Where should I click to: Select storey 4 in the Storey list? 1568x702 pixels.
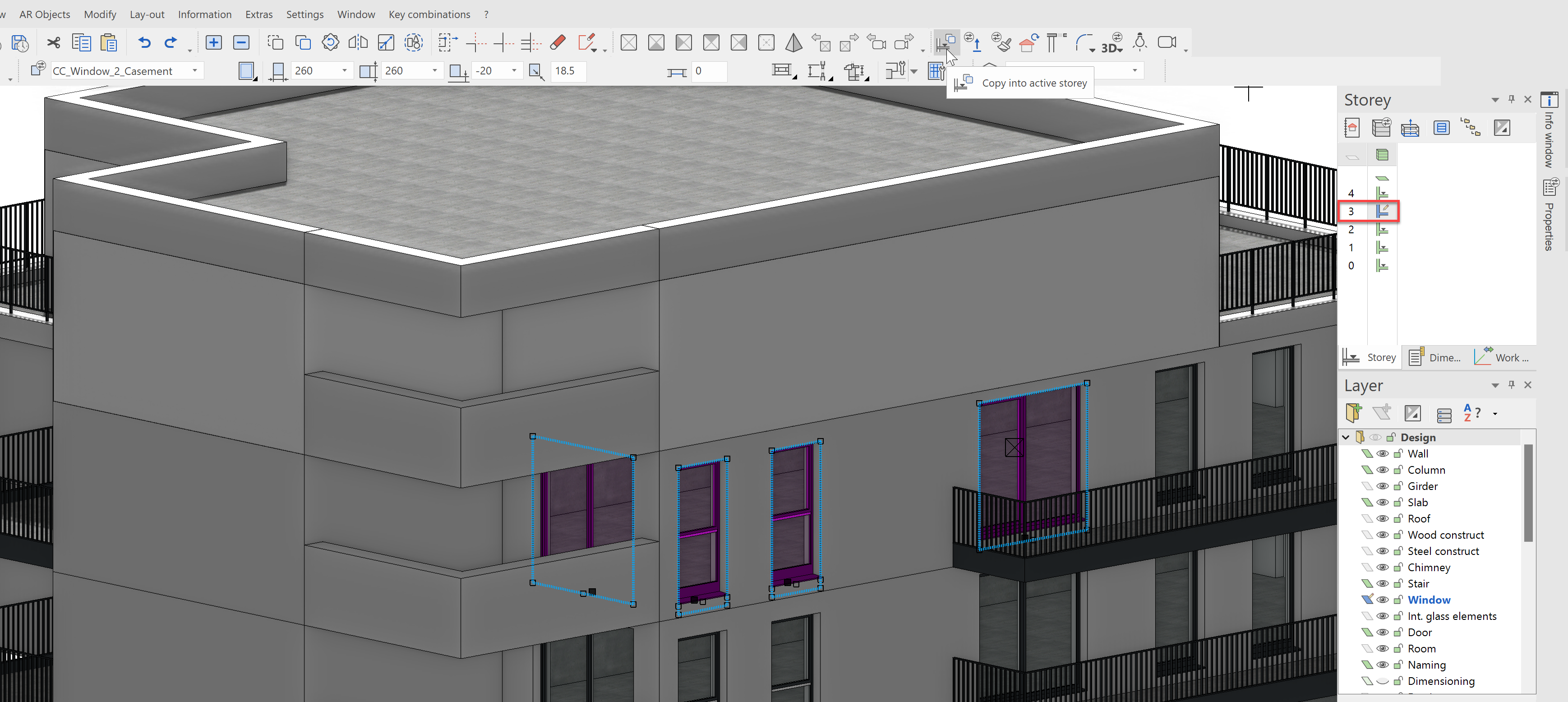pos(1351,193)
